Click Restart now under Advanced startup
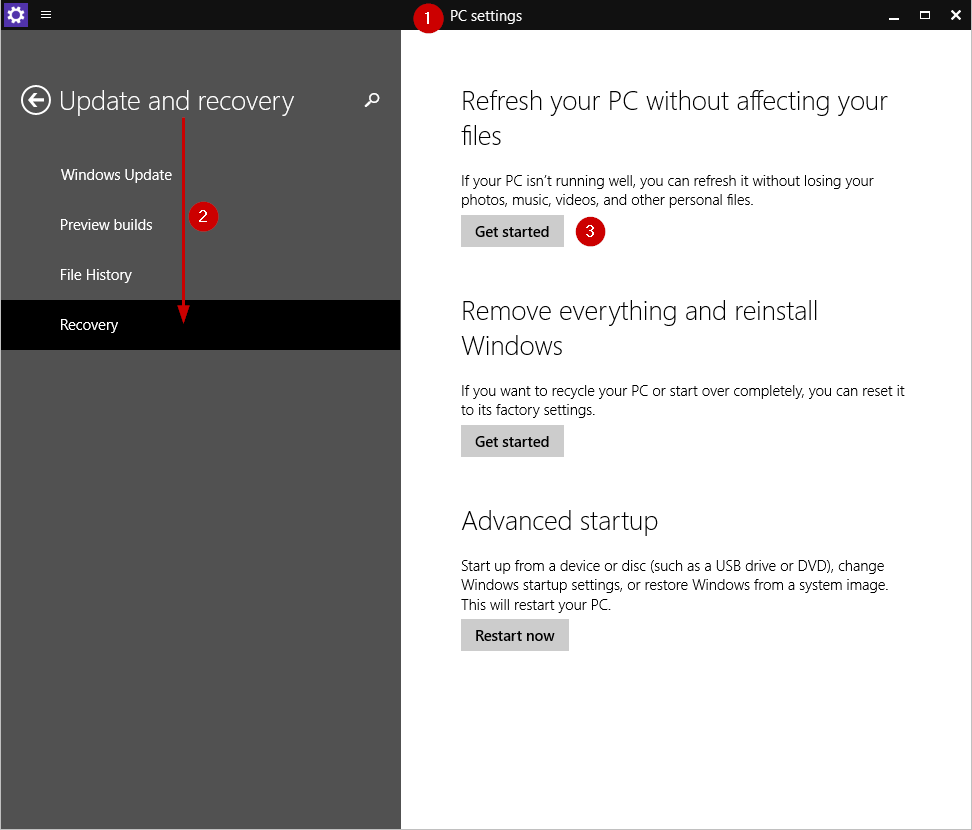 [x=515, y=635]
